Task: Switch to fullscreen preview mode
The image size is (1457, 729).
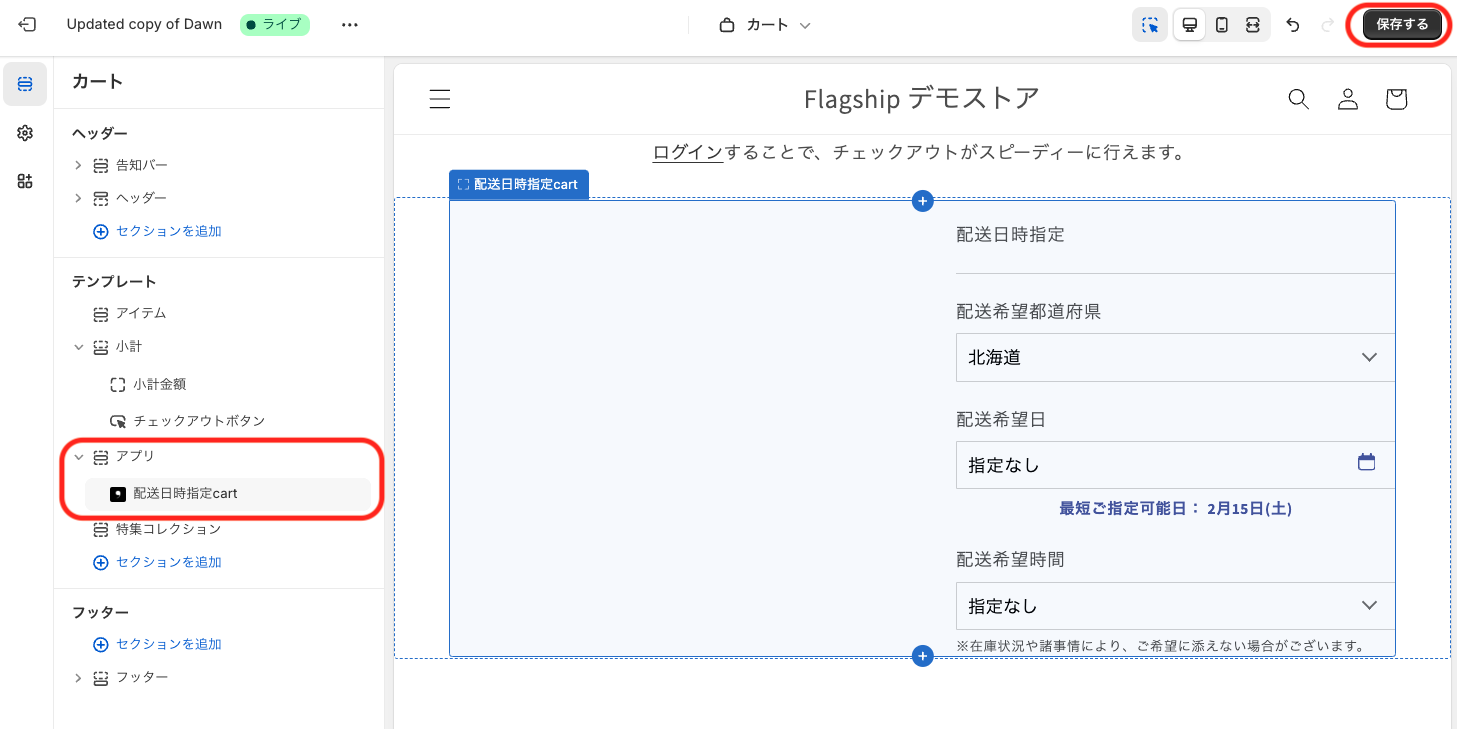Action: pos(1252,25)
